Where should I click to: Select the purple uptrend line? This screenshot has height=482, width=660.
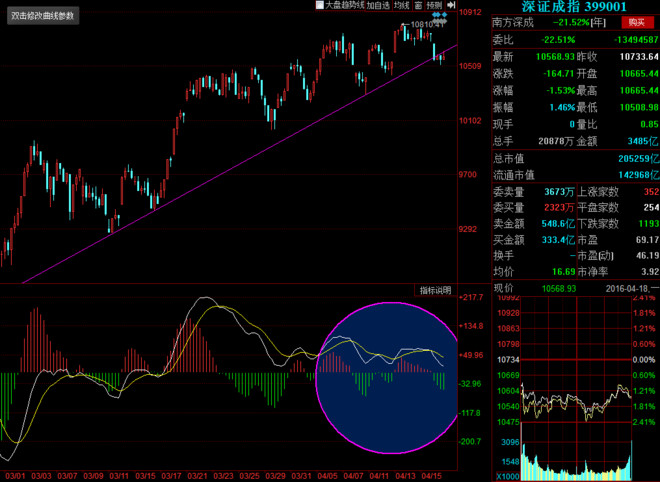239,164
